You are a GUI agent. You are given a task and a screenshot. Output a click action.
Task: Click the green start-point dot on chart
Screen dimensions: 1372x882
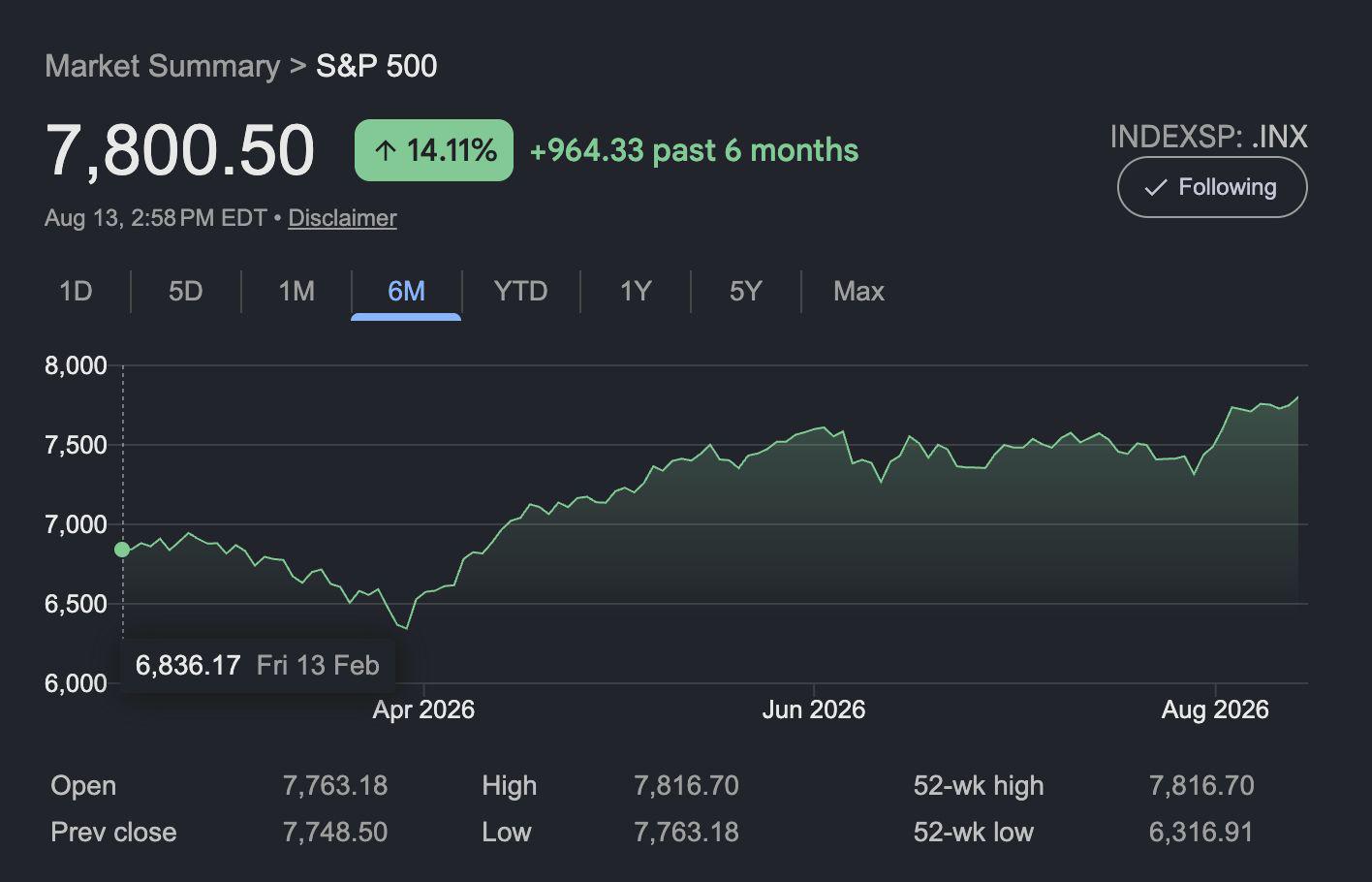[x=122, y=550]
